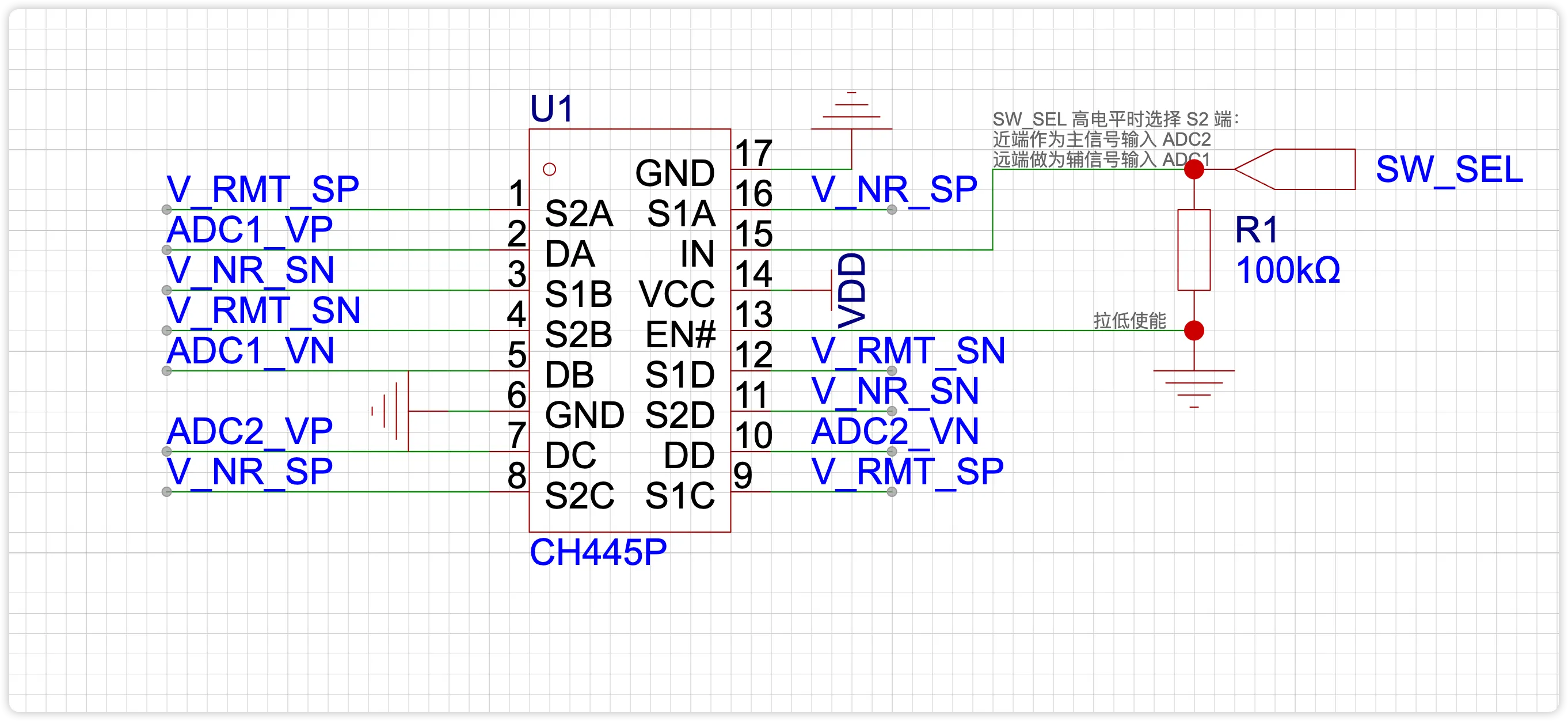1568x721 pixels.
Task: Click the ground symbol beside pin 6
Action: point(390,411)
